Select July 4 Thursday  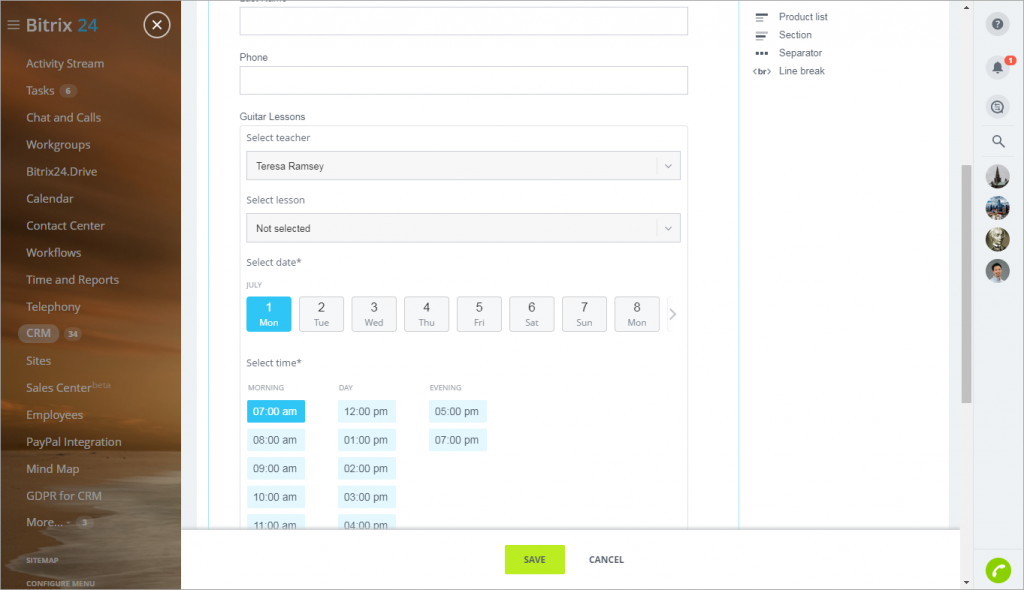(x=426, y=314)
